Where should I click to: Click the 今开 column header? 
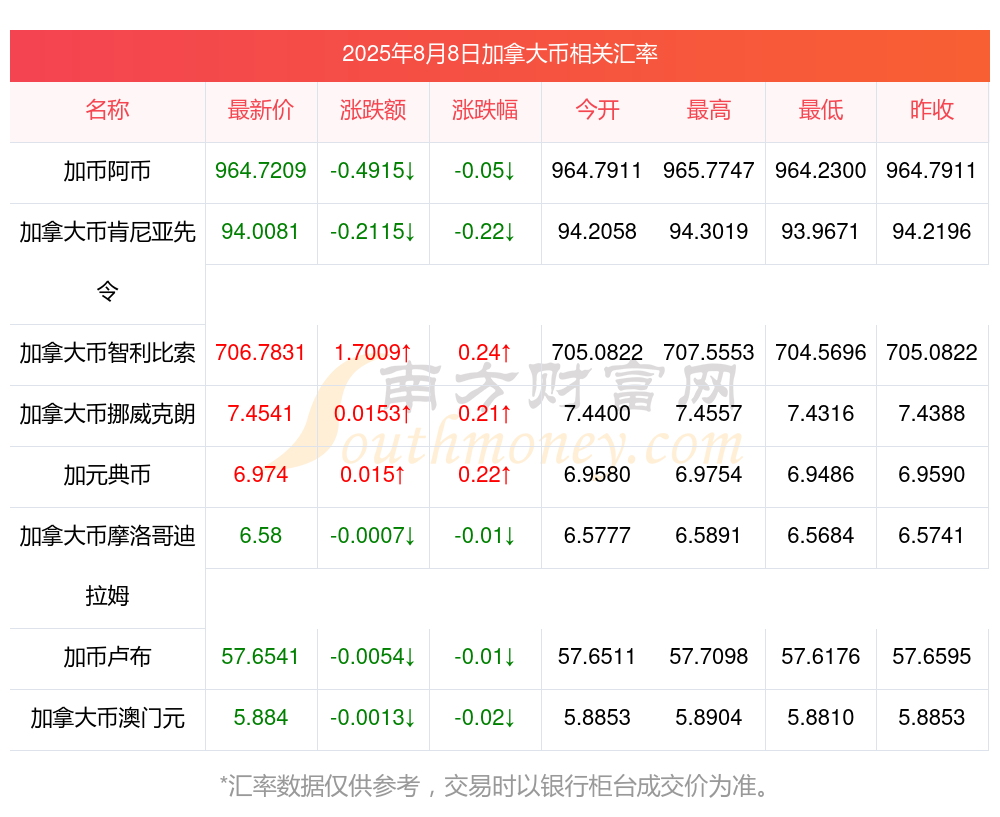click(x=597, y=110)
